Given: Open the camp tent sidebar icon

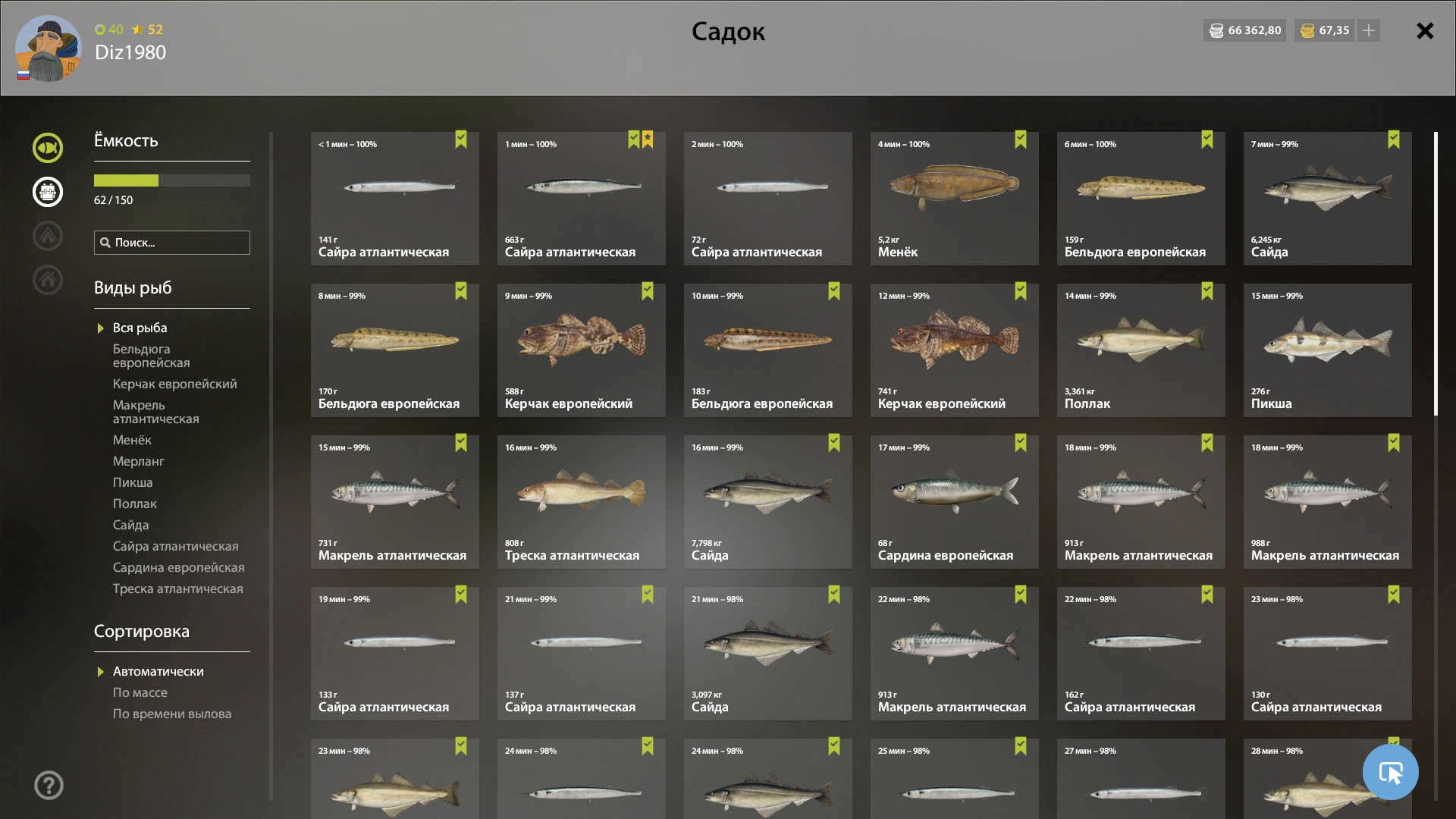Looking at the screenshot, I should [47, 236].
